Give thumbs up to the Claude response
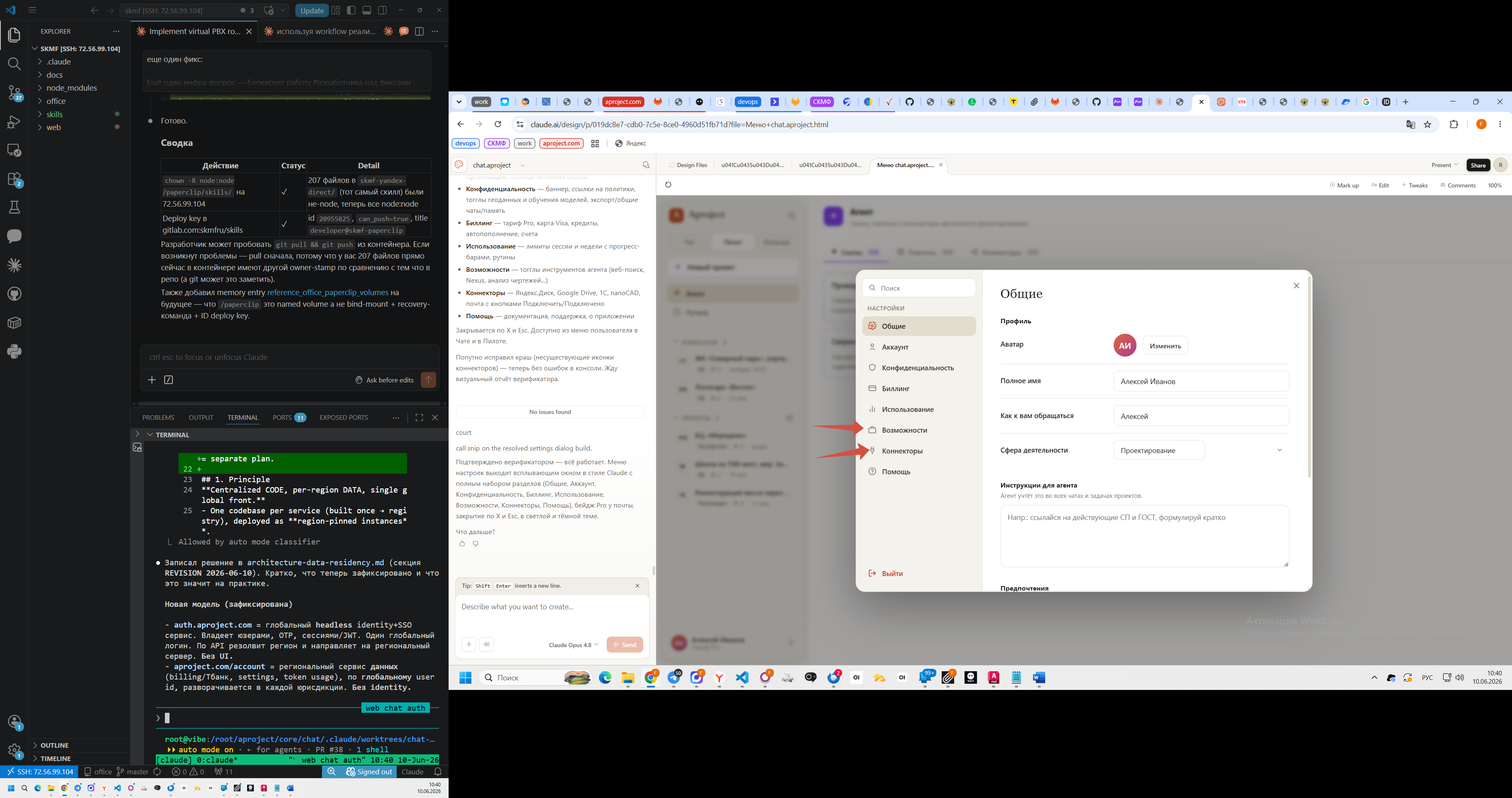The height and width of the screenshot is (798, 1512). tap(462, 544)
